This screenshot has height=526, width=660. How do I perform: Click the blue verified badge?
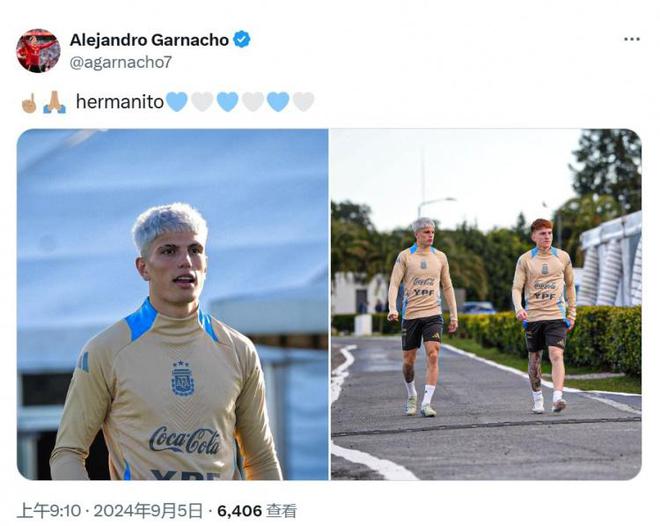tap(242, 40)
